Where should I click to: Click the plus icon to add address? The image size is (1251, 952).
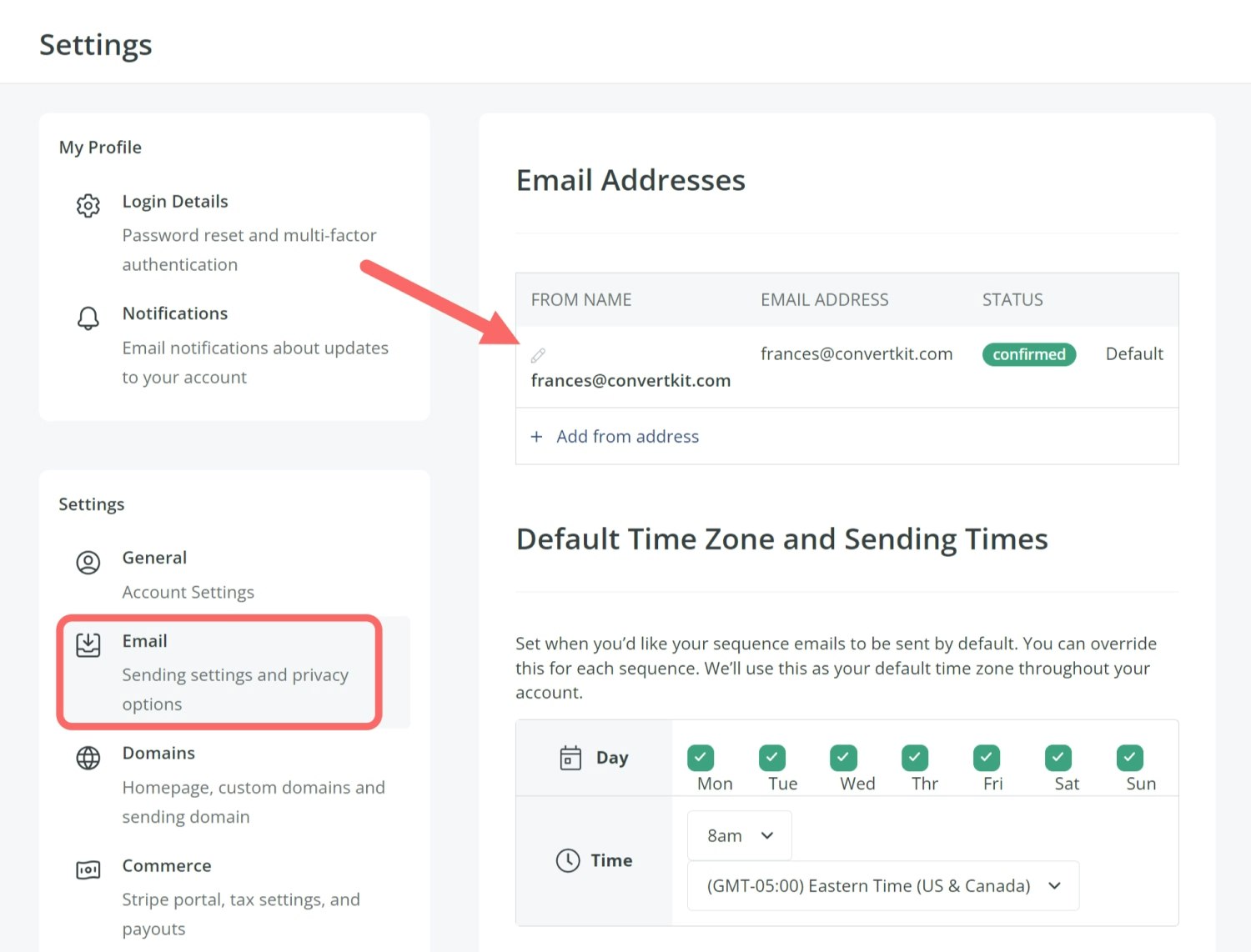536,437
